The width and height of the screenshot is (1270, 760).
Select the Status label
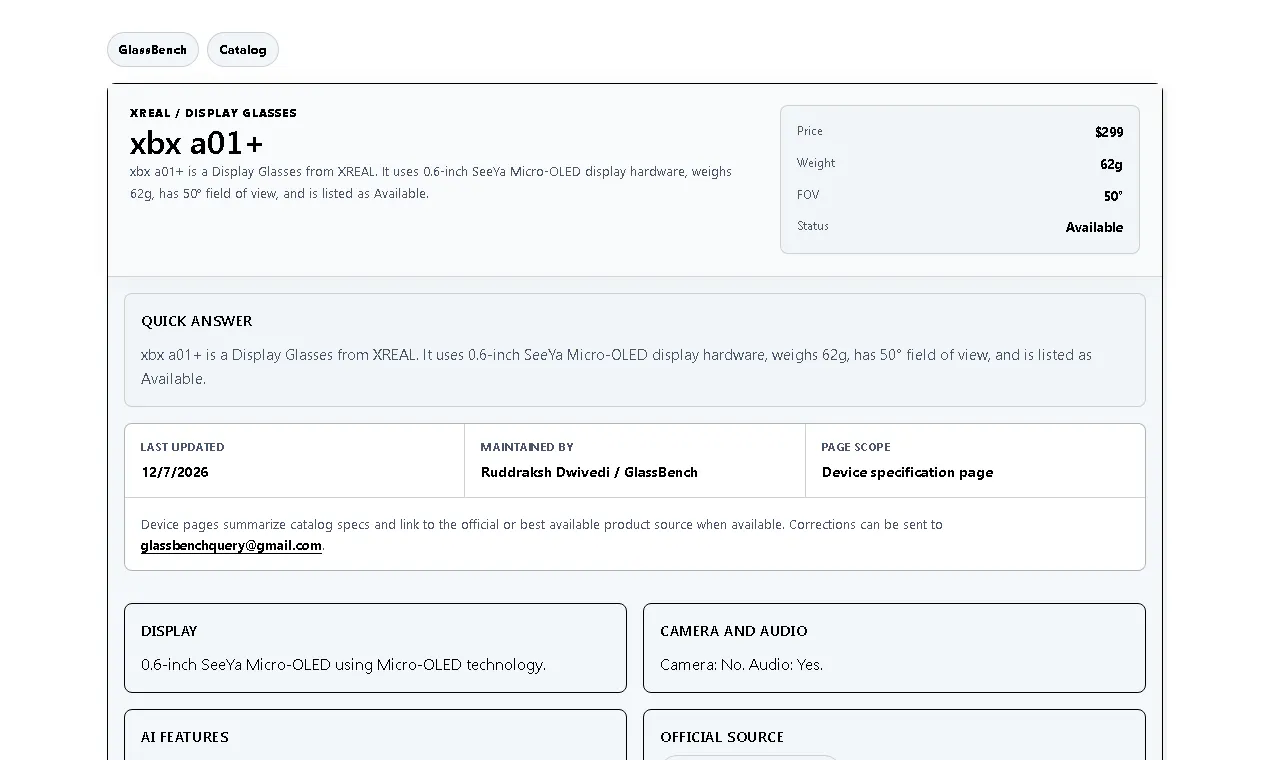pos(813,226)
